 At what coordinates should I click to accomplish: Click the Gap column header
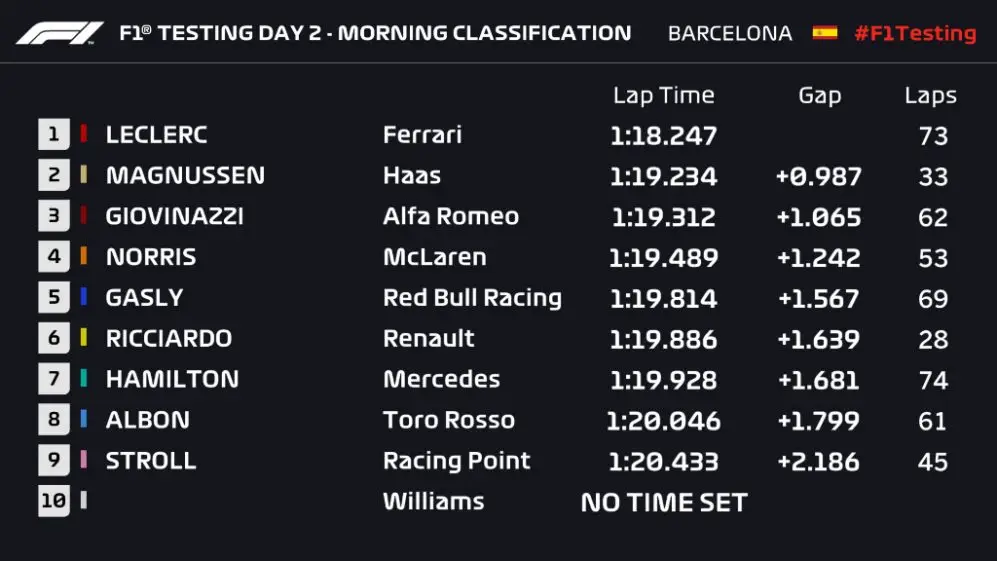pyautogui.click(x=819, y=95)
